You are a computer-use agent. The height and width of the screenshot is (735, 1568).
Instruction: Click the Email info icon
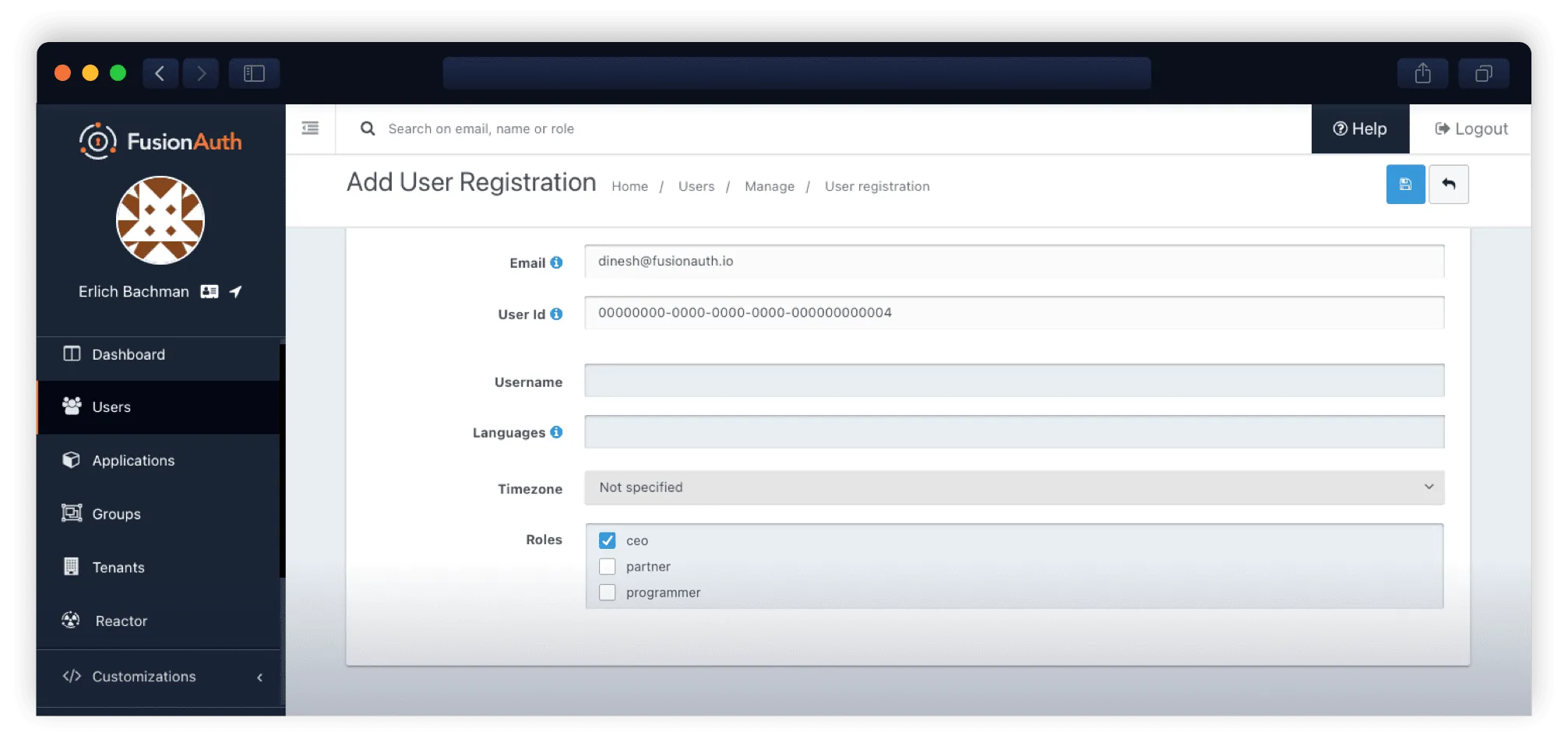[556, 262]
